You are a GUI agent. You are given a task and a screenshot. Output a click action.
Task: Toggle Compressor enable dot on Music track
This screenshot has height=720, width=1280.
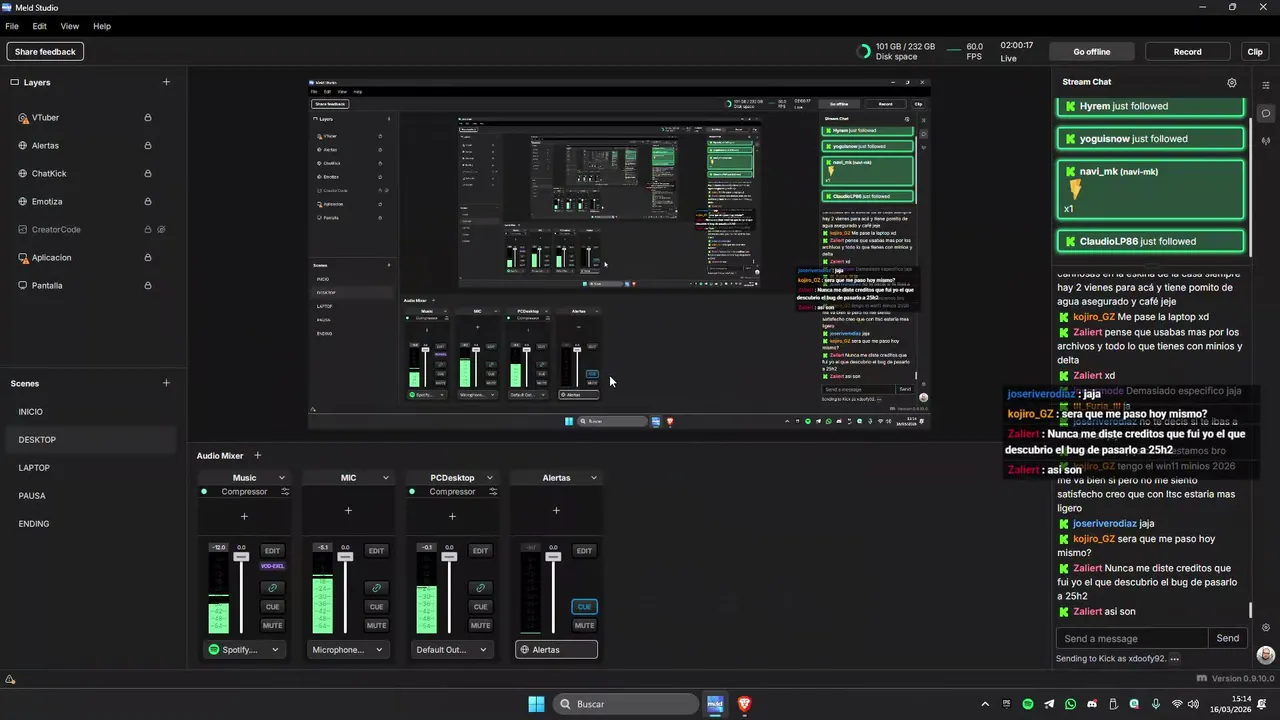pos(204,492)
